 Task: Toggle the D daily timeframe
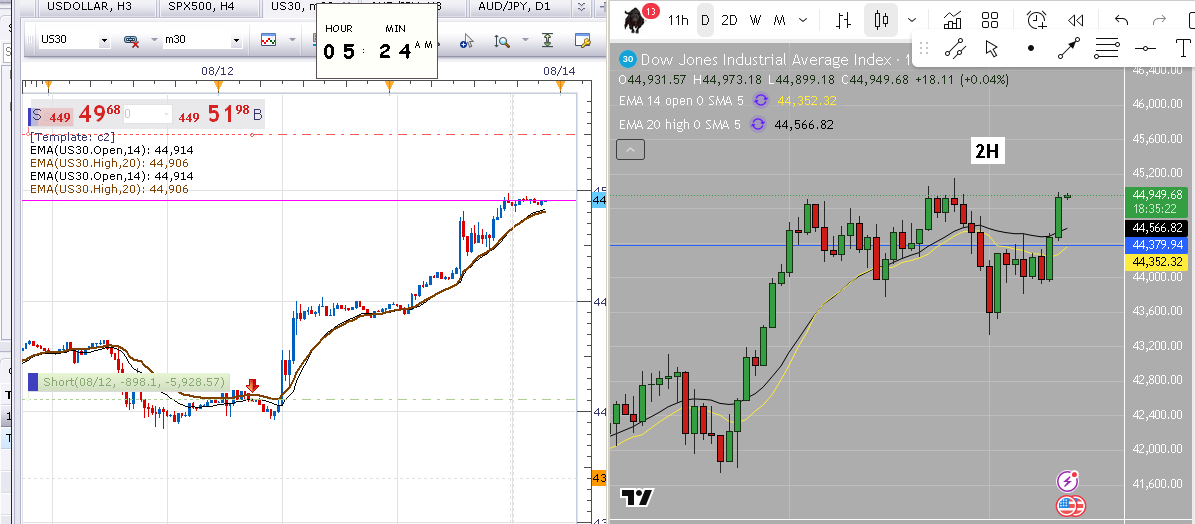click(705, 20)
